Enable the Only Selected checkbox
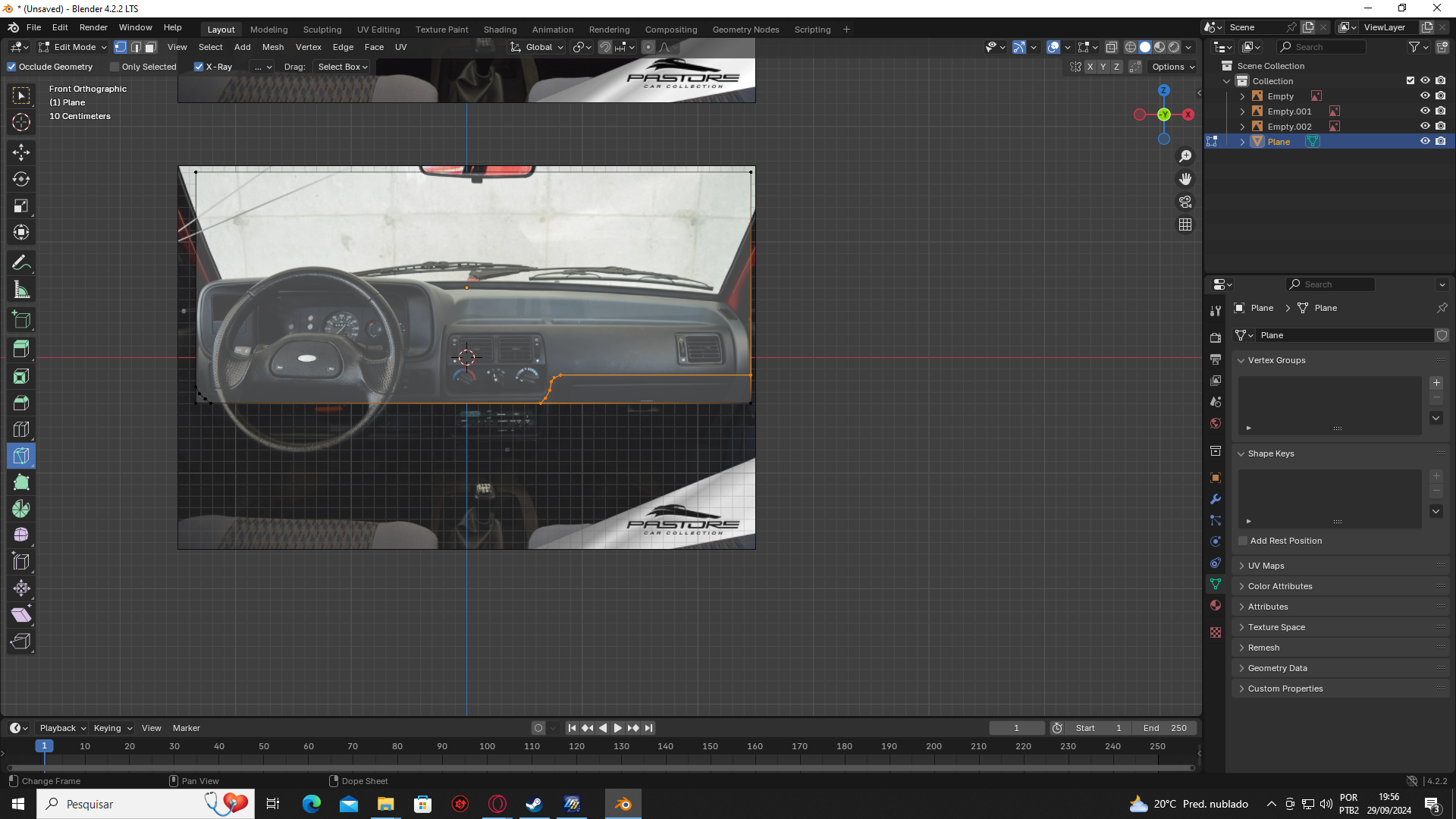Screen dimensions: 1456x819 coord(115,67)
